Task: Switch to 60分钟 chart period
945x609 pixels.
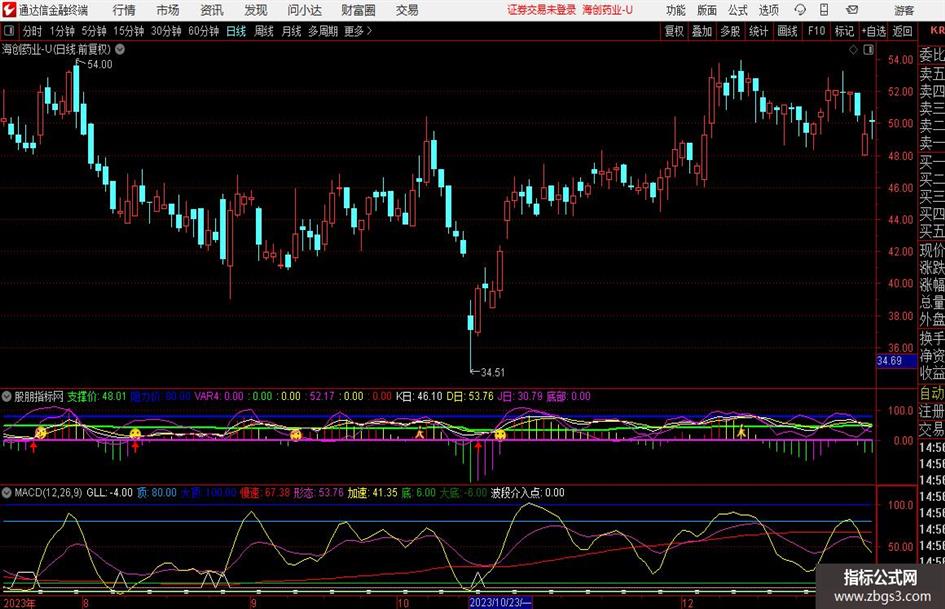Action: coord(203,31)
